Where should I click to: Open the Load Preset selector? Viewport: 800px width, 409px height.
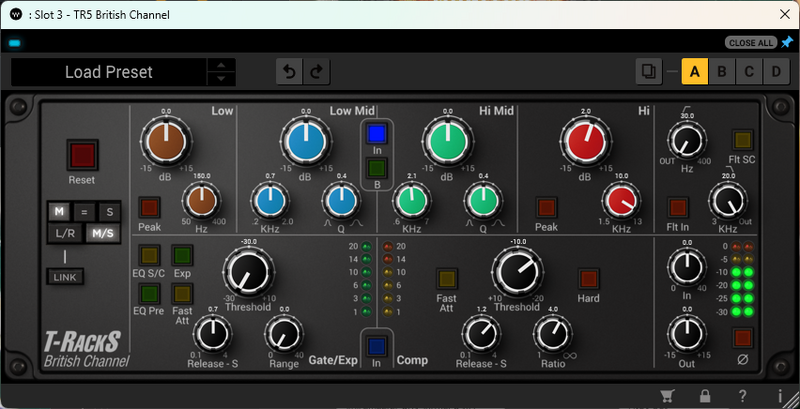click(109, 72)
